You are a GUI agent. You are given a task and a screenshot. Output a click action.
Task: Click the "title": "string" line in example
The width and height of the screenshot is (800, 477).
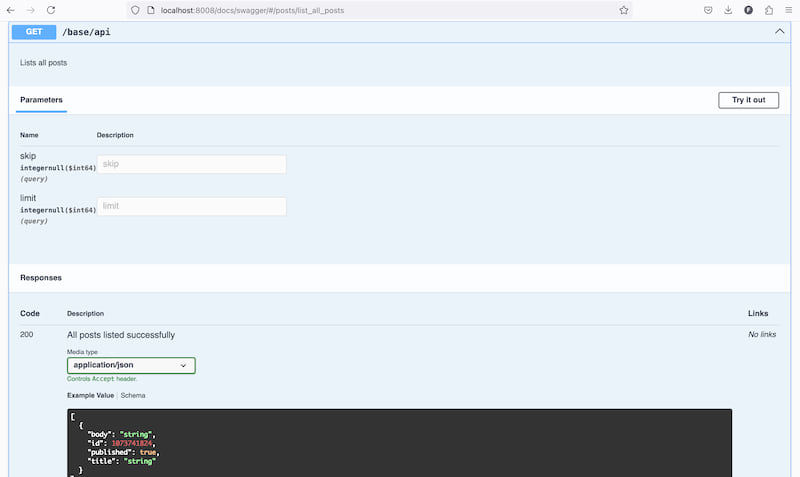click(x=121, y=461)
